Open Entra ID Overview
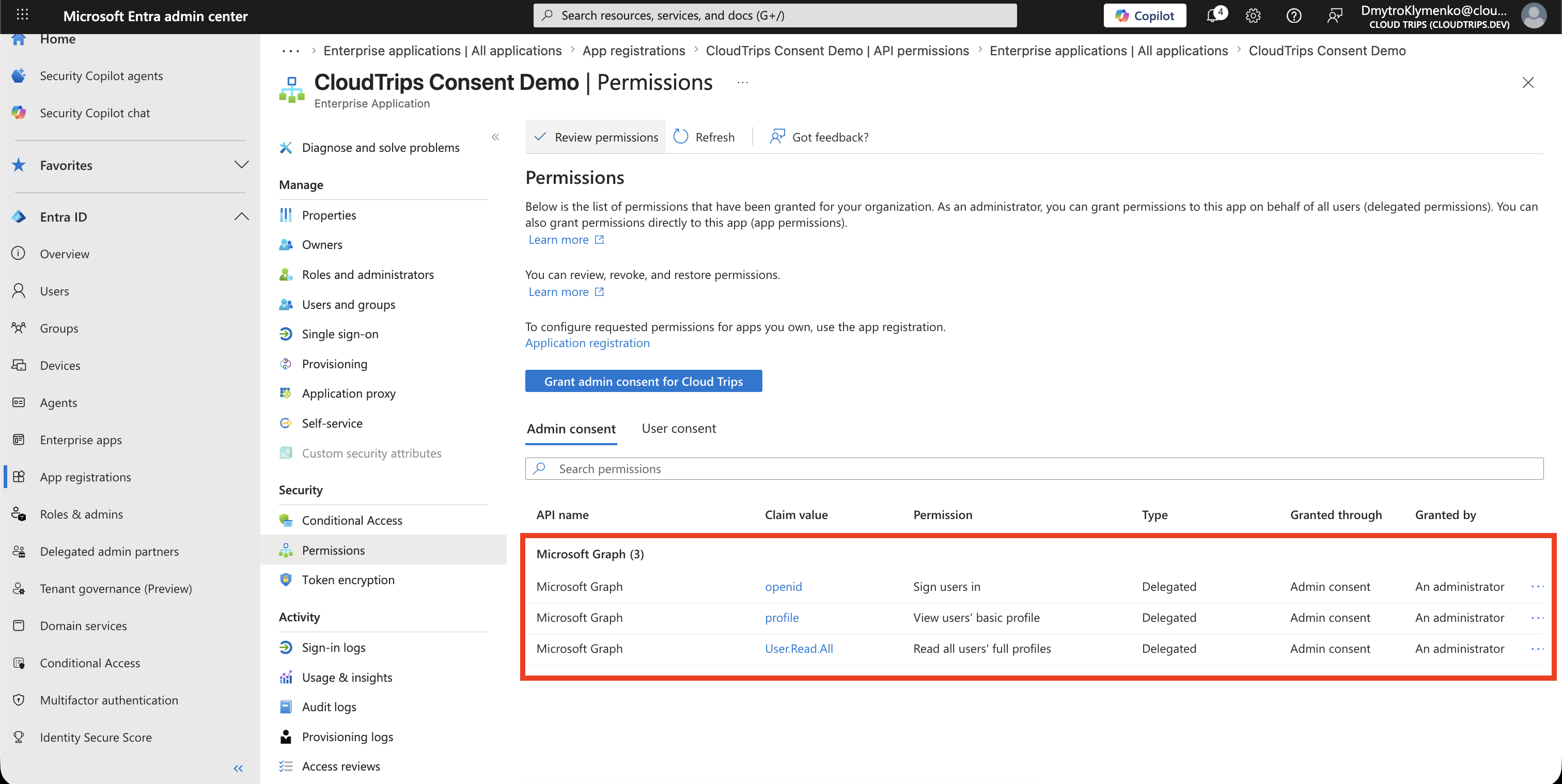1562x784 pixels. tap(64, 254)
